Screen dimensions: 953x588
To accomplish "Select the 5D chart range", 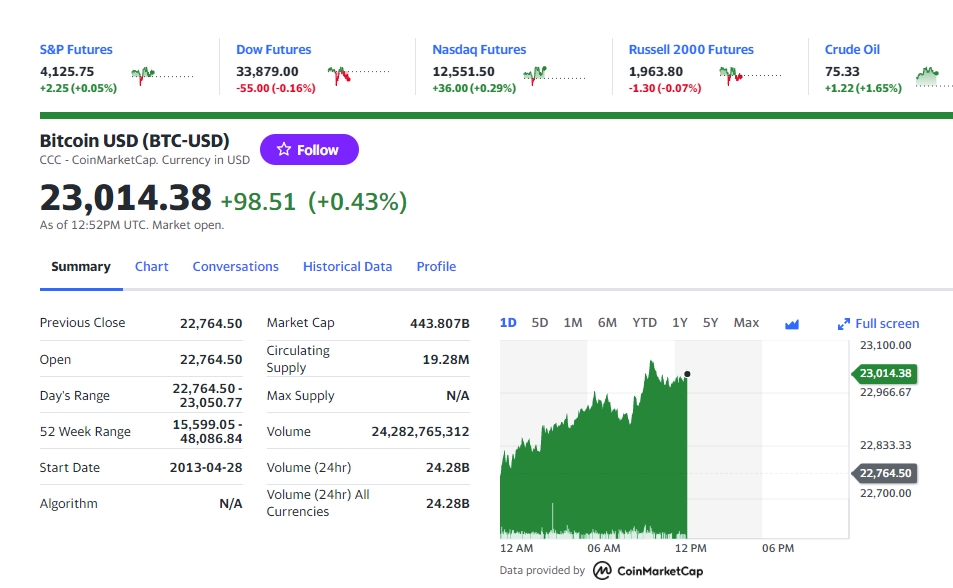I will pos(540,323).
